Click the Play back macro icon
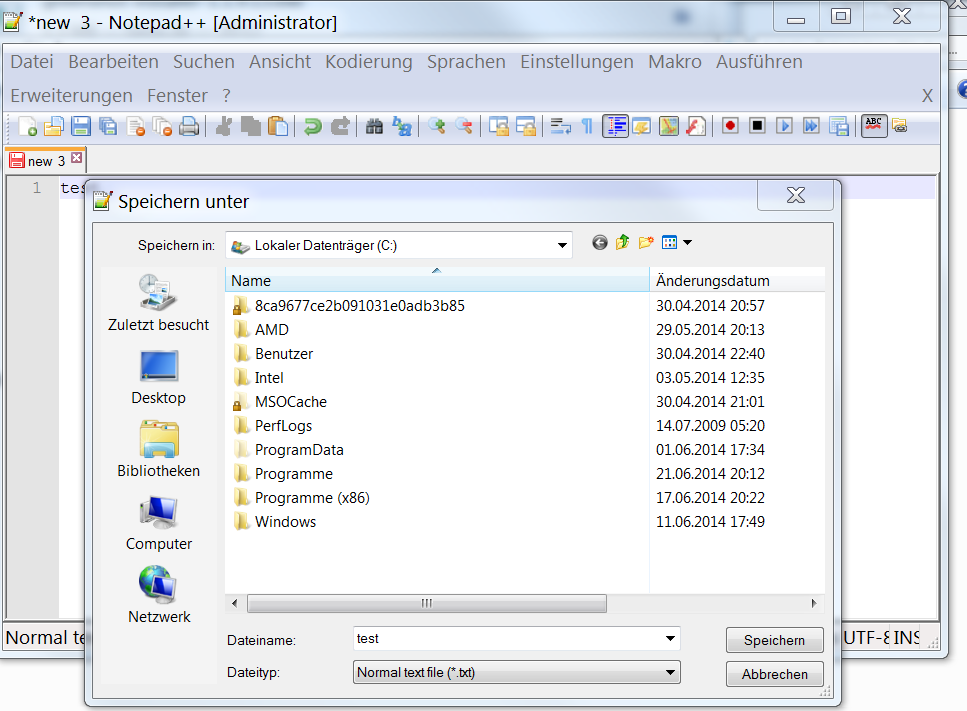 (x=784, y=126)
